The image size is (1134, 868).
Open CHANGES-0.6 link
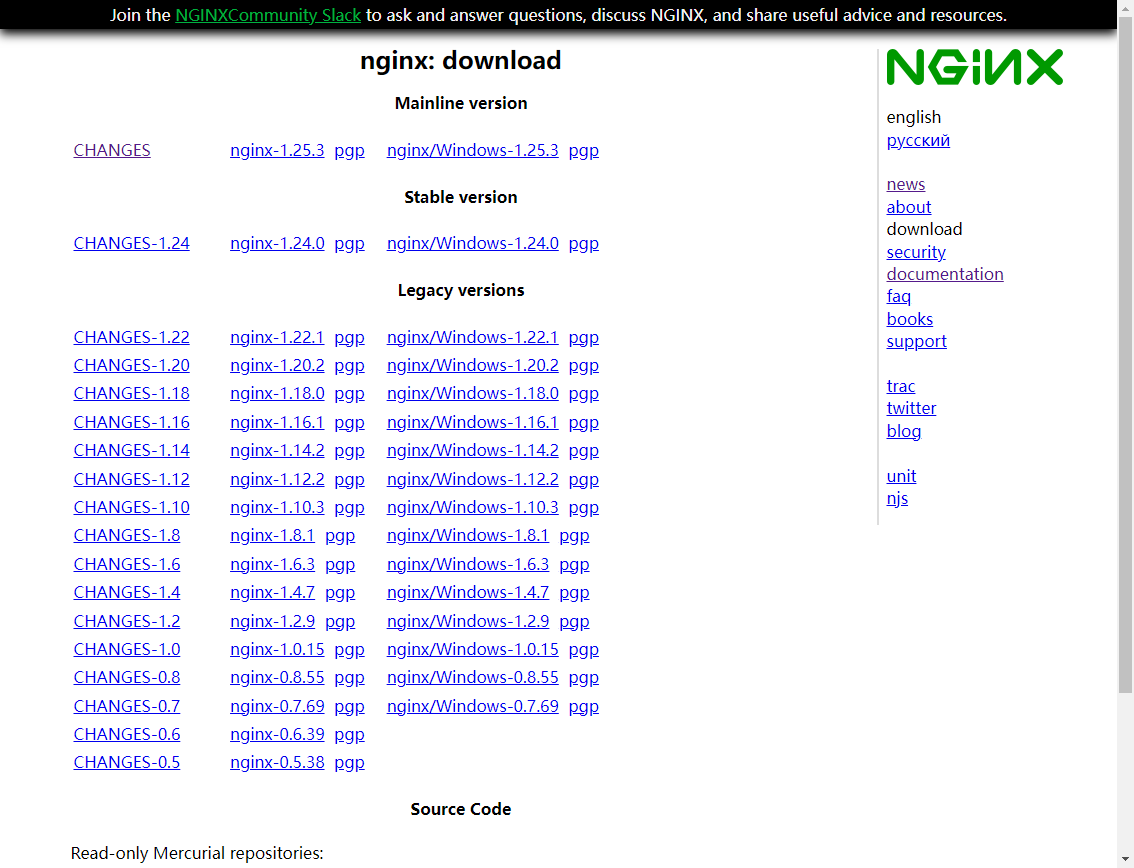coord(127,735)
